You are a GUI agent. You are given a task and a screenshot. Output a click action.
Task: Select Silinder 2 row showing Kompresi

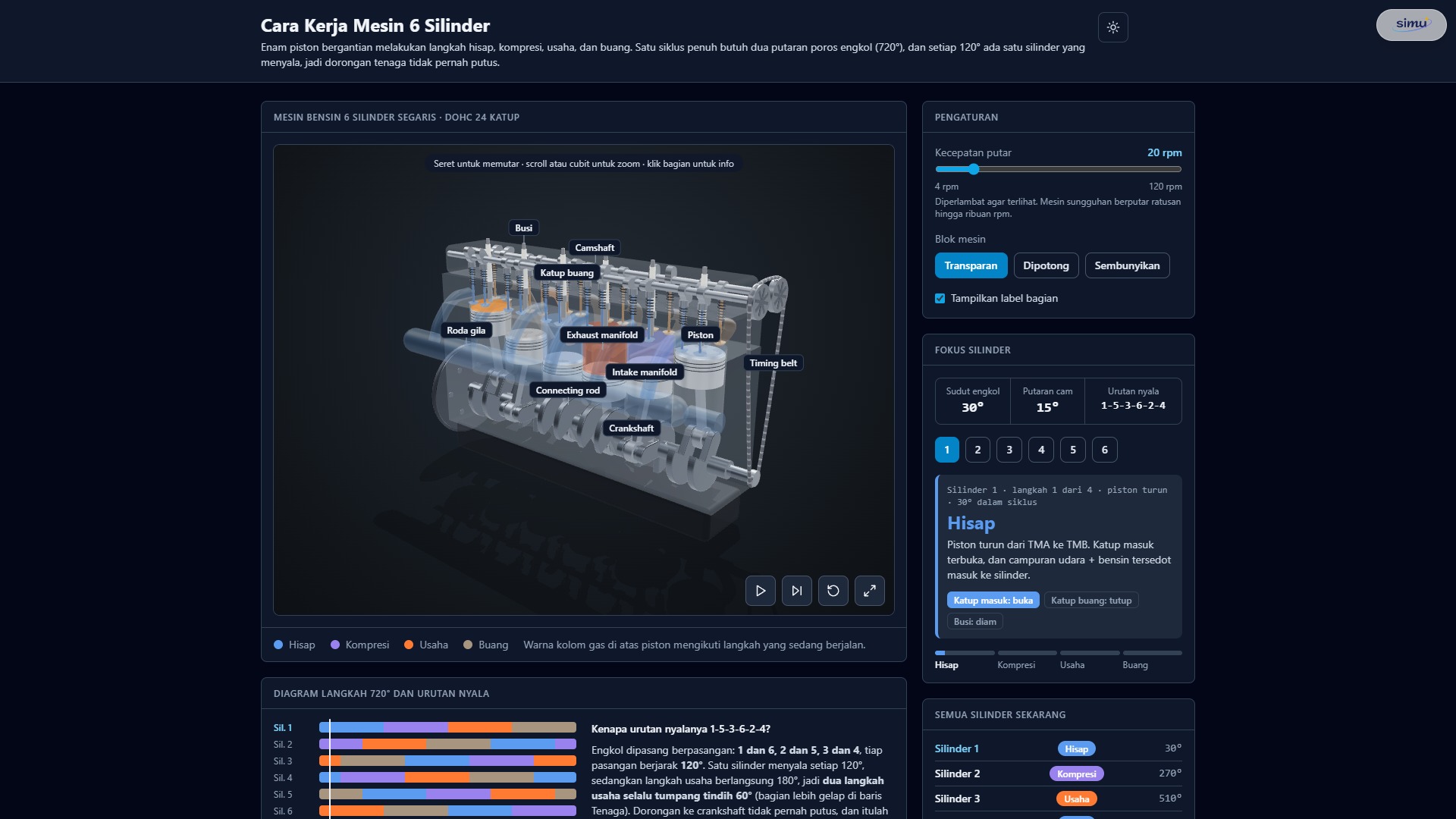[x=1058, y=773]
